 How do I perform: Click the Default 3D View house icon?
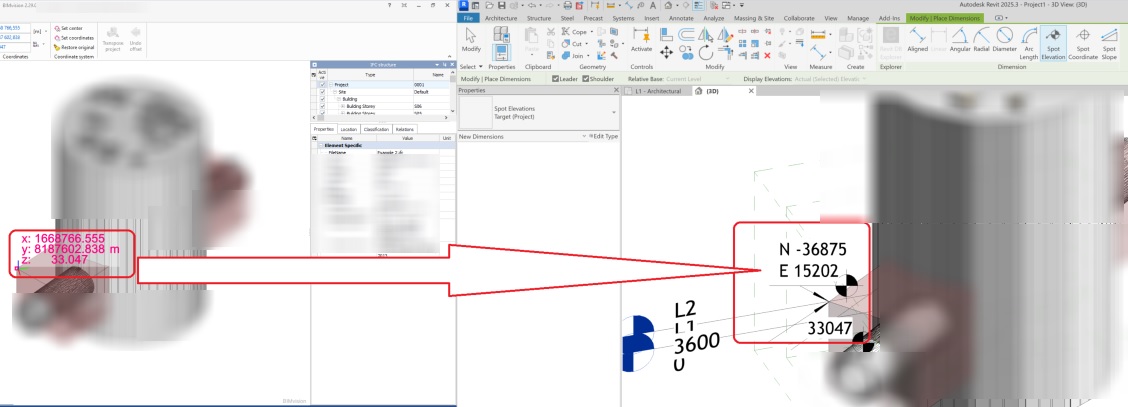pos(668,5)
